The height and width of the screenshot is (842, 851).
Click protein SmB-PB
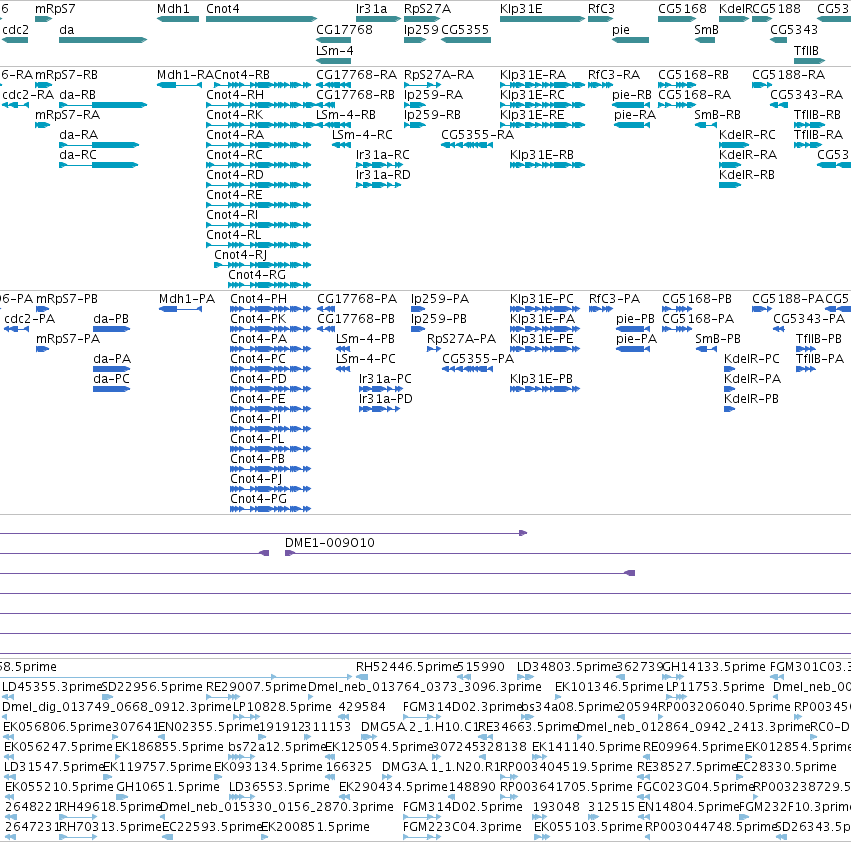(718, 339)
